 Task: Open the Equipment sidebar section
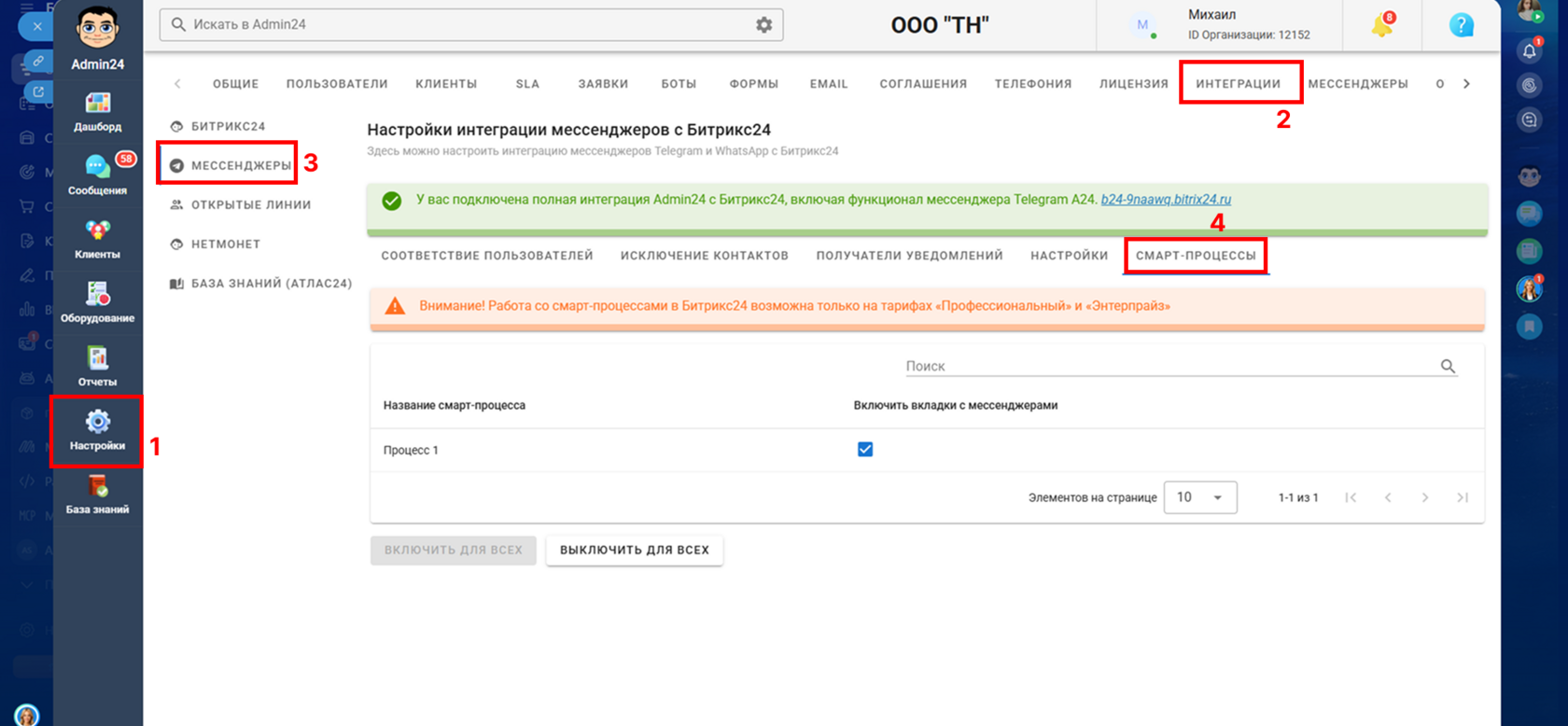[x=97, y=302]
